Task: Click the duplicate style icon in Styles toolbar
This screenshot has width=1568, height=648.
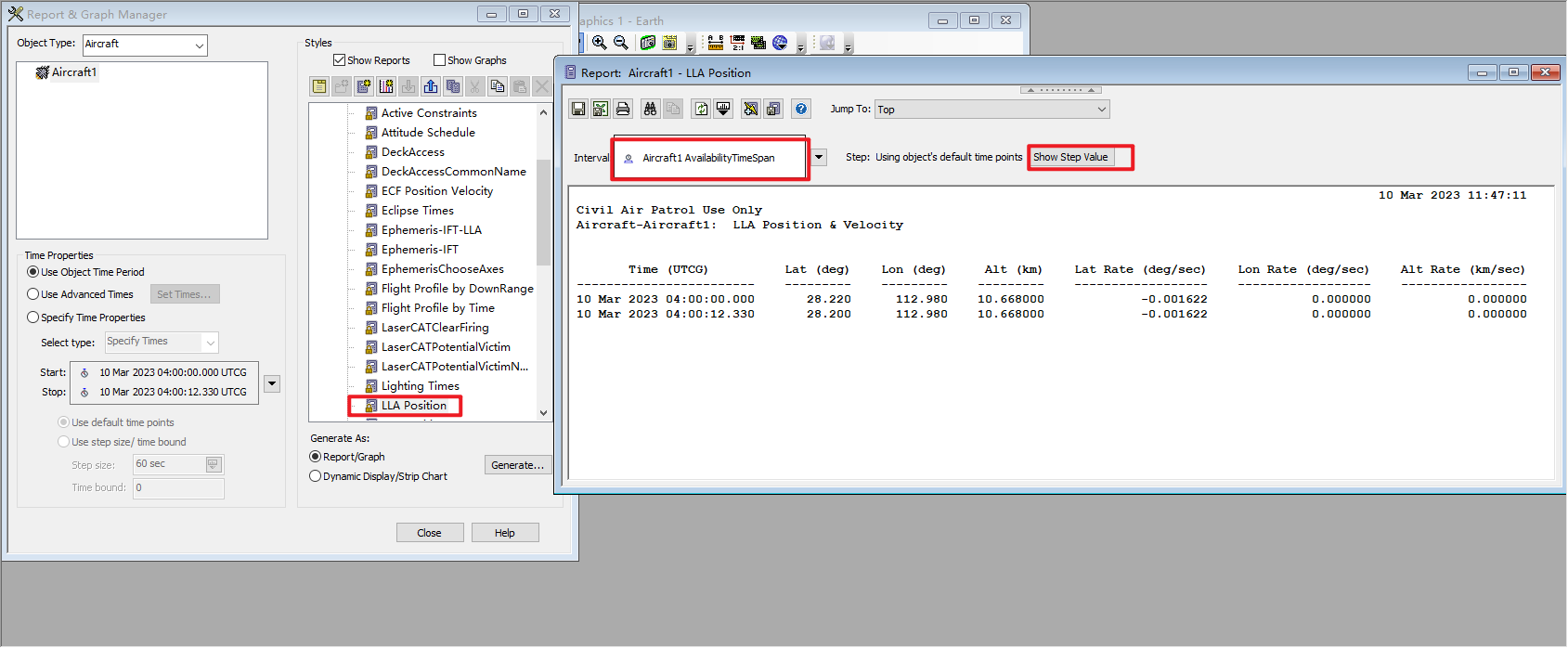Action: pyautogui.click(x=453, y=86)
